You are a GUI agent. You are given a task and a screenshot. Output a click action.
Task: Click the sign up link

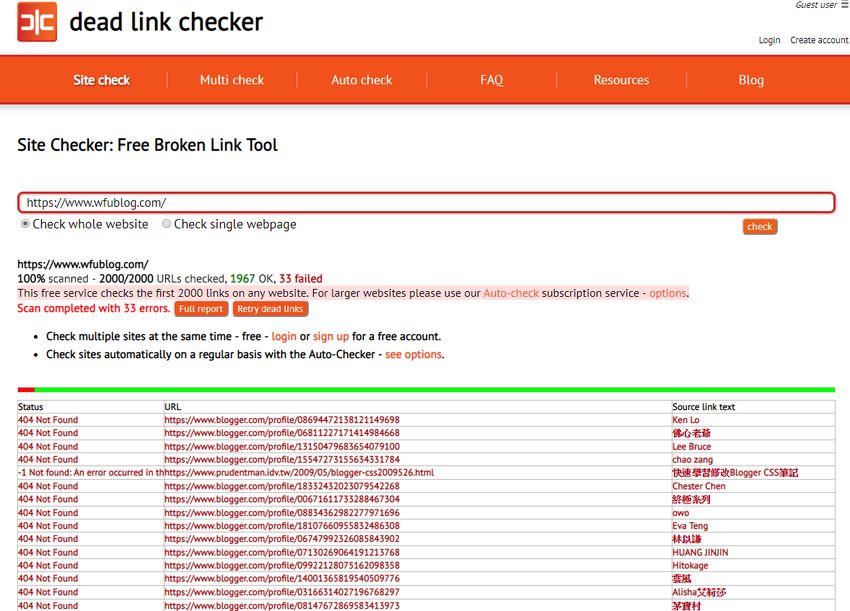[331, 337]
